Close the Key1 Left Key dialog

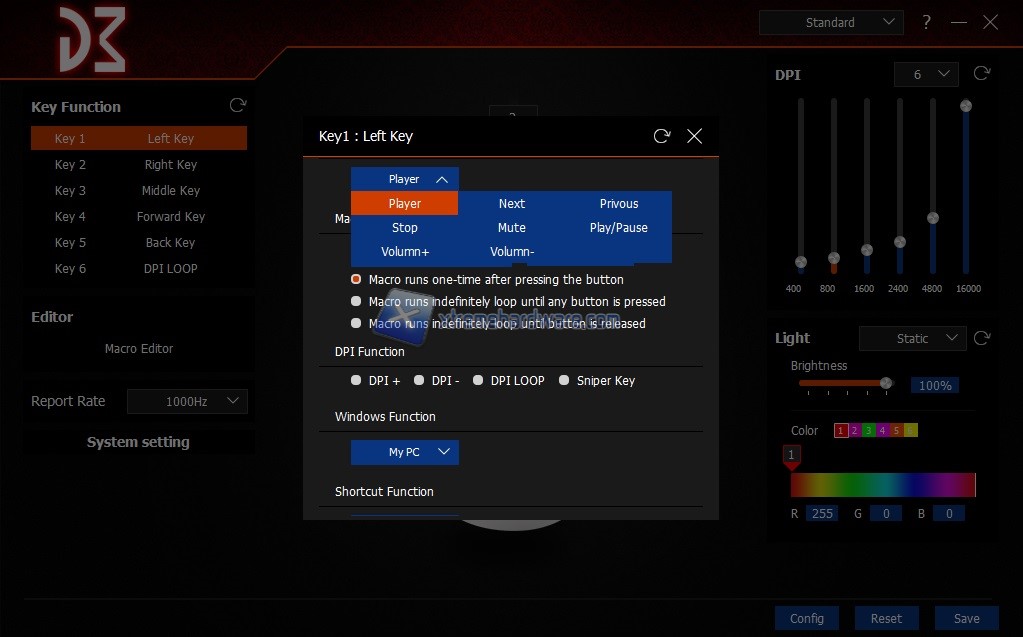pyautogui.click(x=694, y=136)
